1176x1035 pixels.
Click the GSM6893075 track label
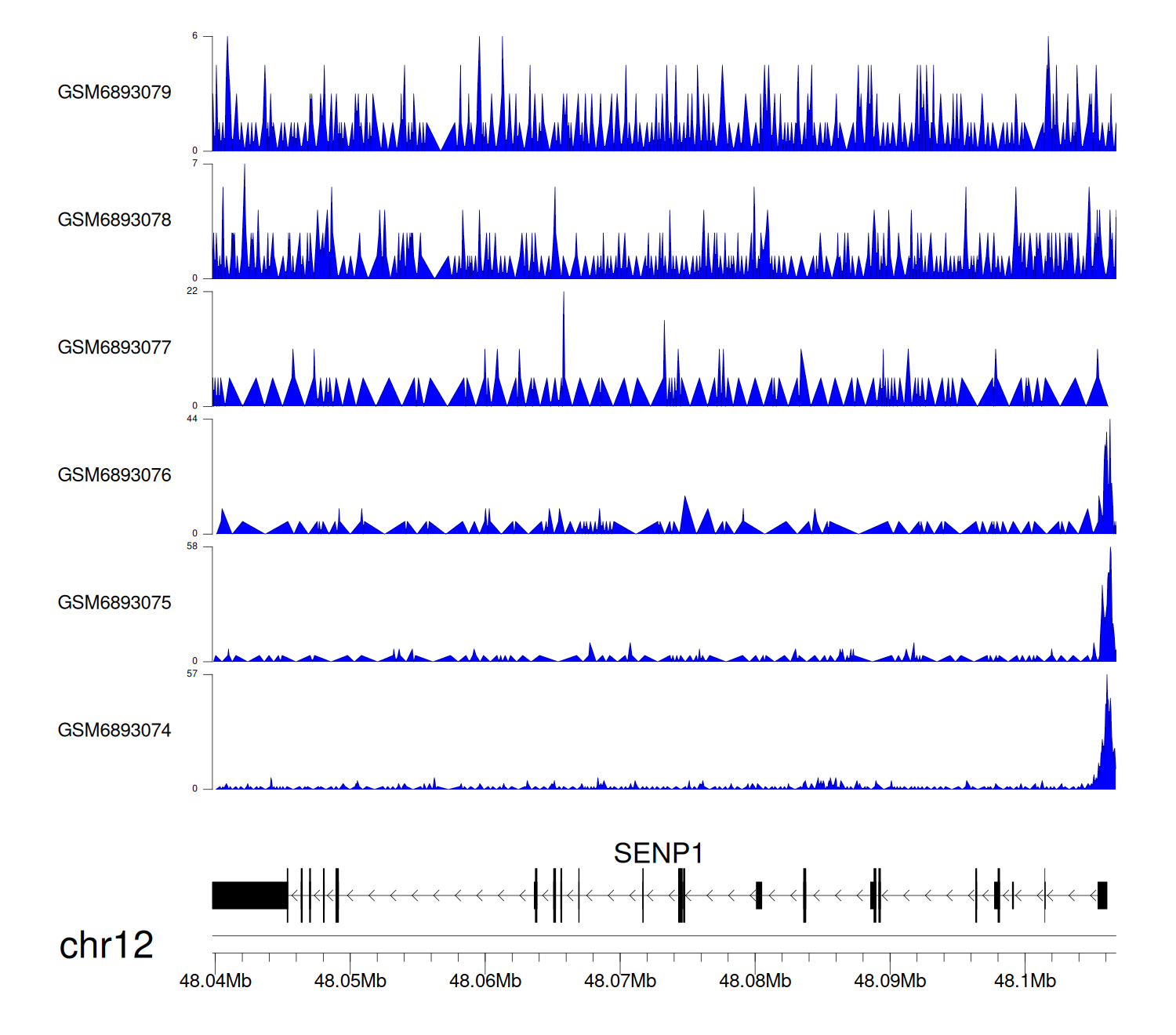(x=114, y=603)
